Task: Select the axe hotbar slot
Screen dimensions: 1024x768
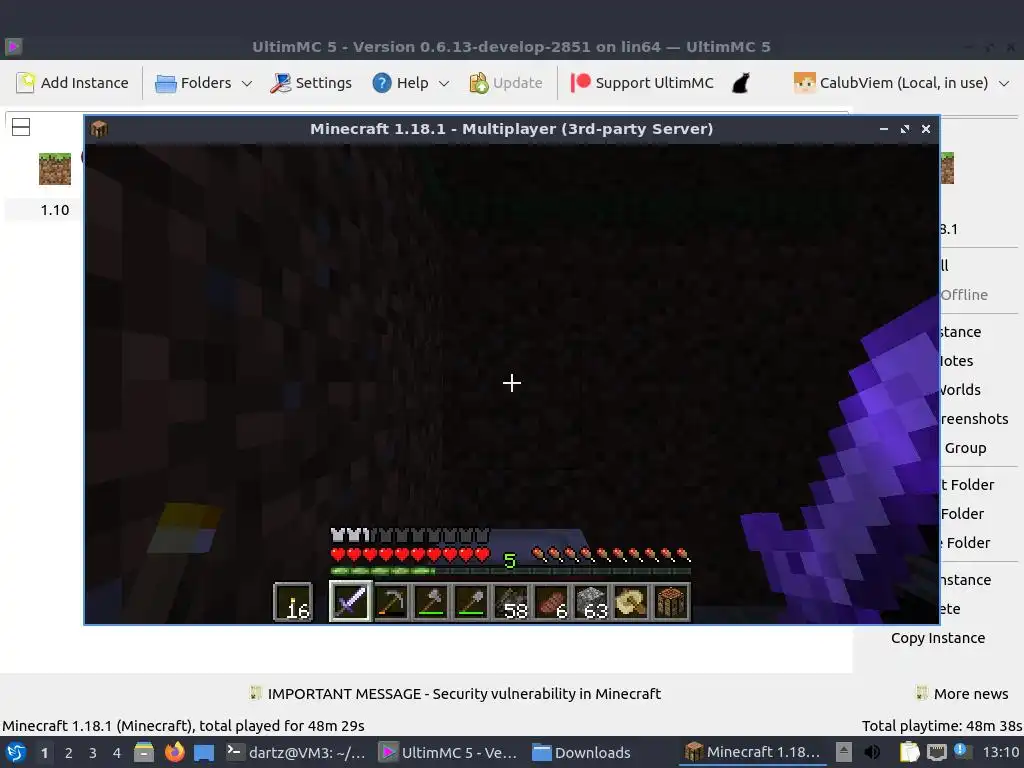Action: [x=431, y=601]
